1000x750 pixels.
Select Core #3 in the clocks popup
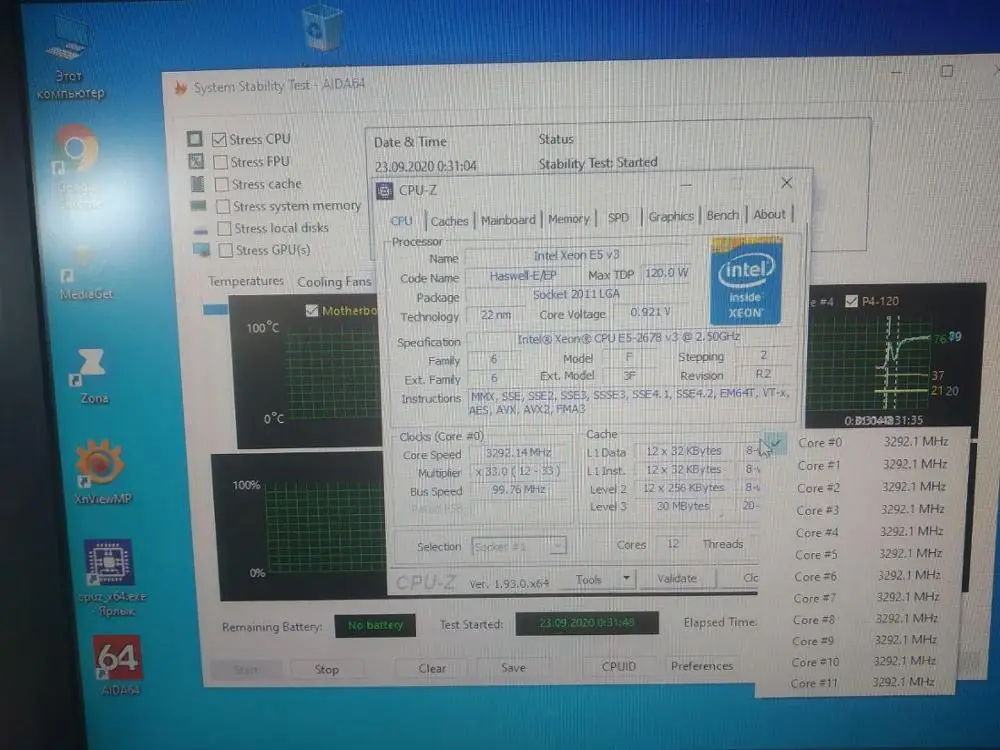point(870,510)
